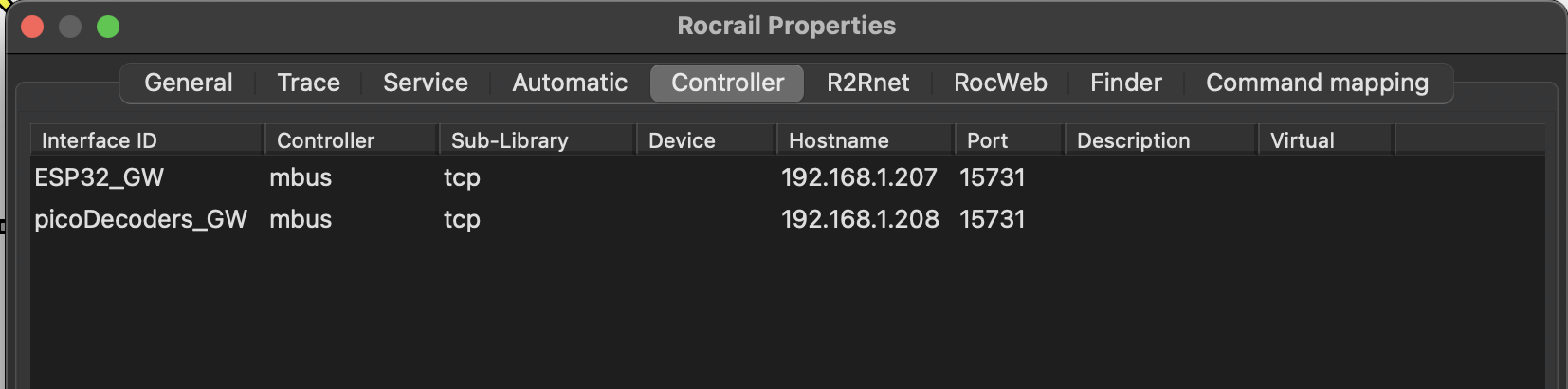This screenshot has height=389, width=1568.
Task: Switch to the General tab
Action: pos(188,83)
